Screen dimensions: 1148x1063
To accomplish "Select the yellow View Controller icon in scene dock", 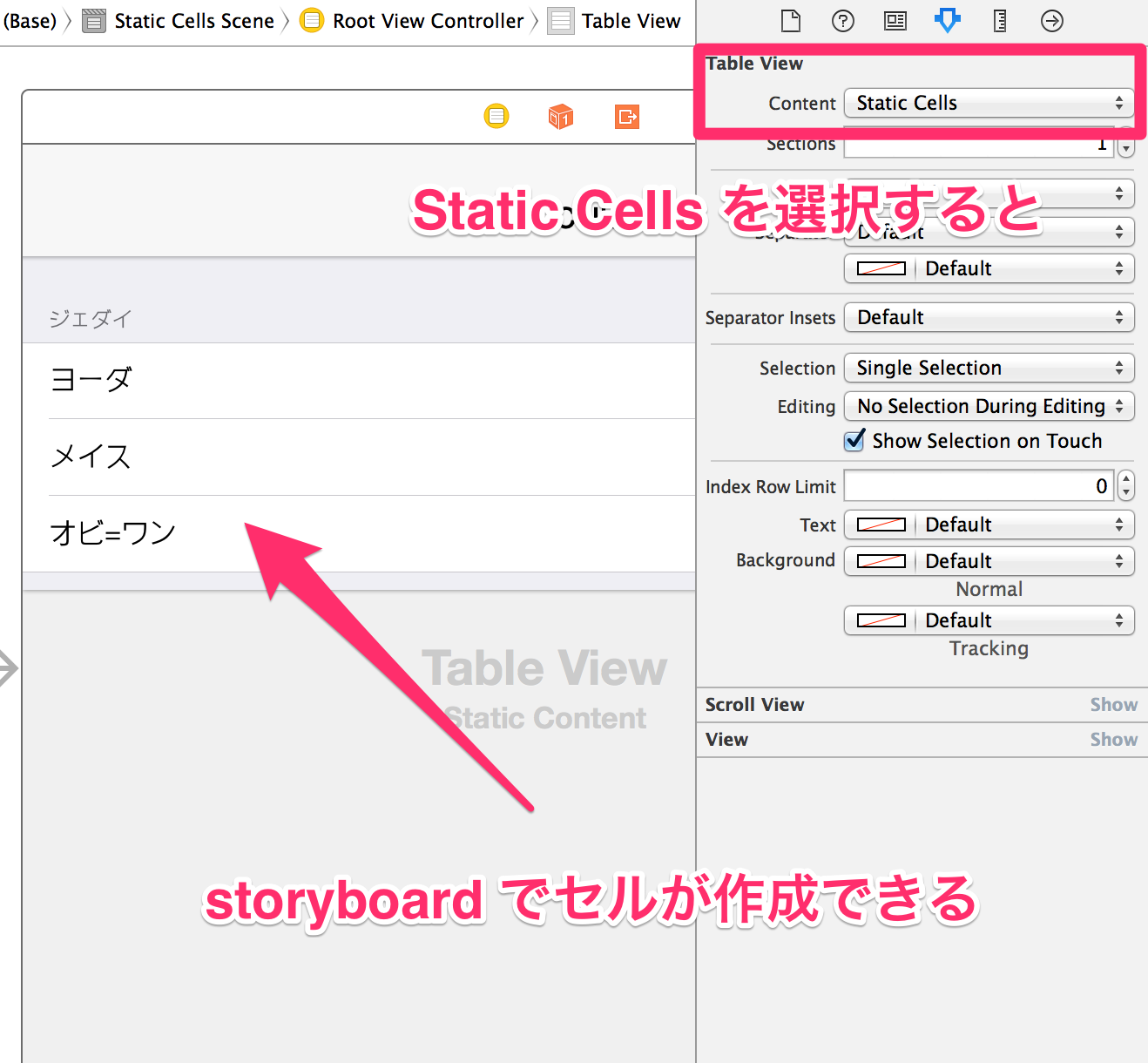I will [x=496, y=116].
